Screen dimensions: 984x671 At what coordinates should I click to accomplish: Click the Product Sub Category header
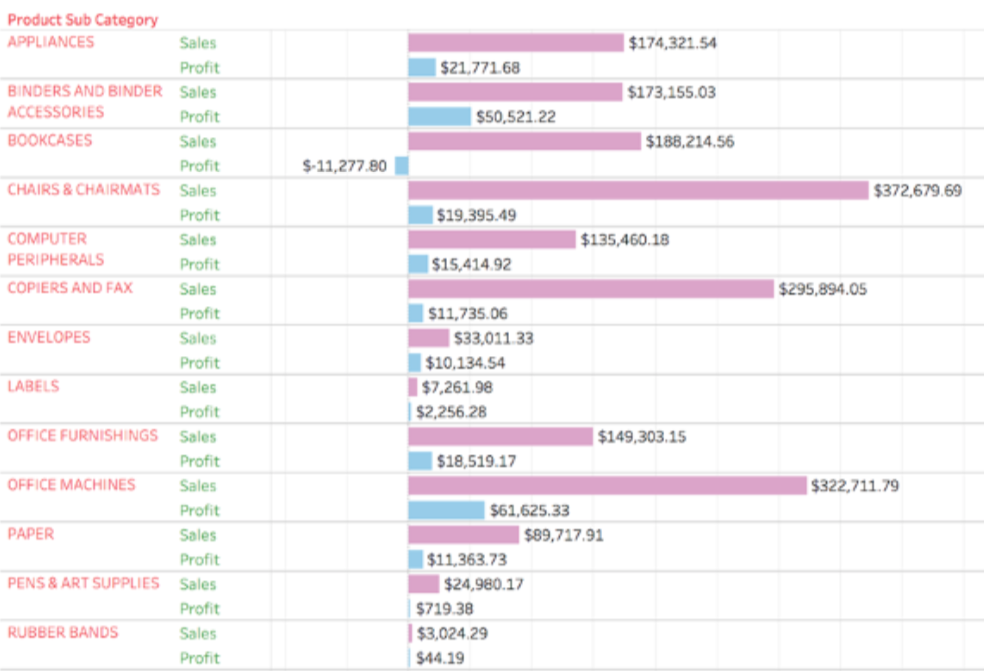[x=82, y=20]
